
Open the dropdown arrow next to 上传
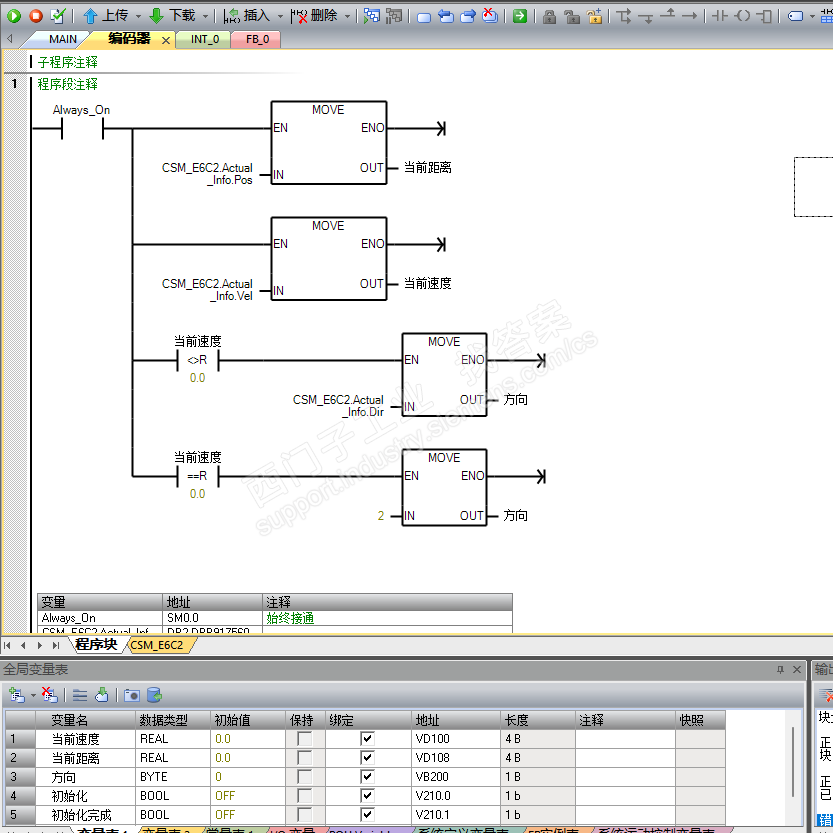138,16
